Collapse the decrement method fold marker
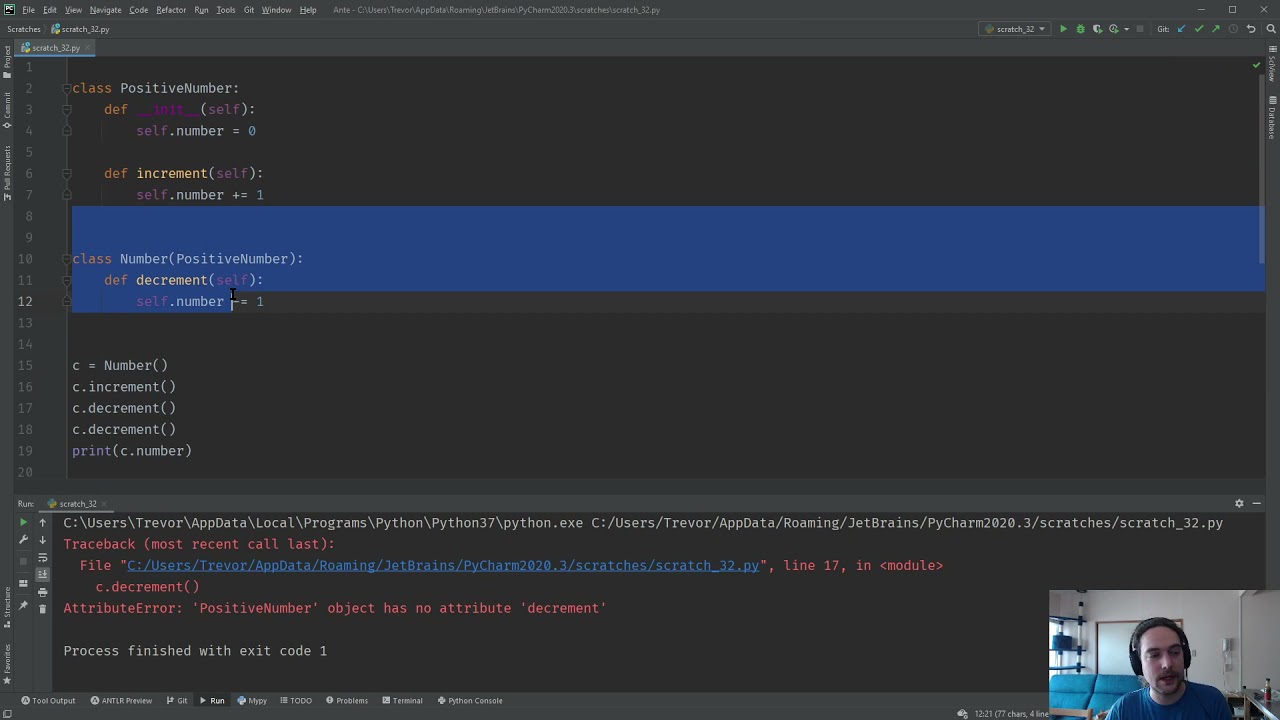The image size is (1280, 720). [x=66, y=280]
